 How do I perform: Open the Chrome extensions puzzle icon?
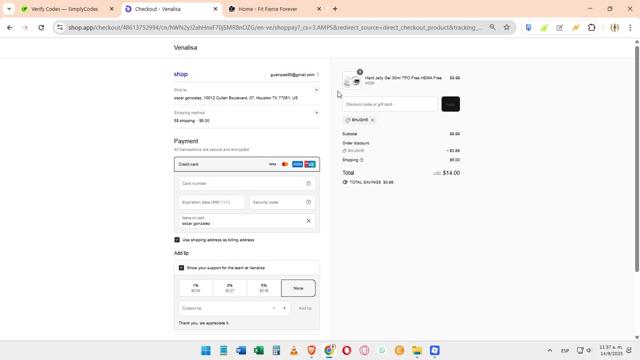pos(591,28)
